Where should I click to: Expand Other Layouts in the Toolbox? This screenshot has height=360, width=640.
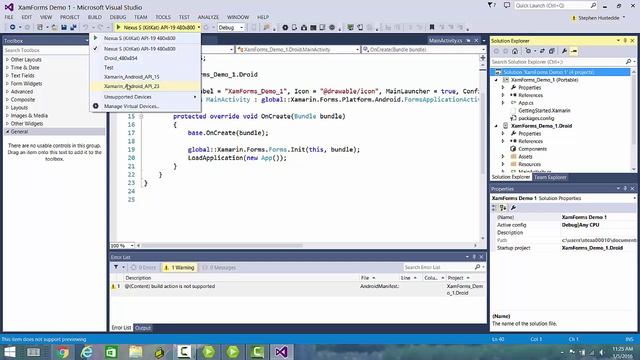(7, 60)
